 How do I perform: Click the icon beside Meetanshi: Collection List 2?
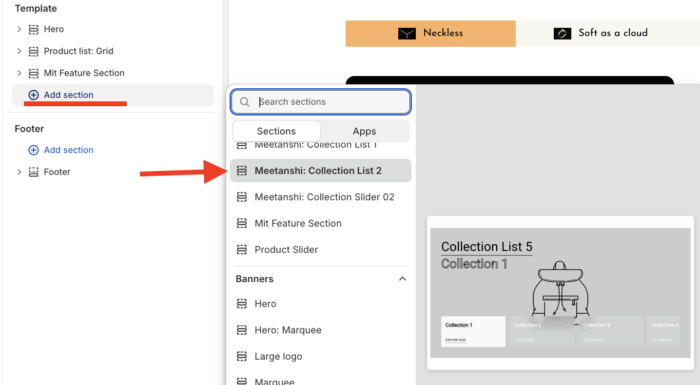click(x=242, y=171)
